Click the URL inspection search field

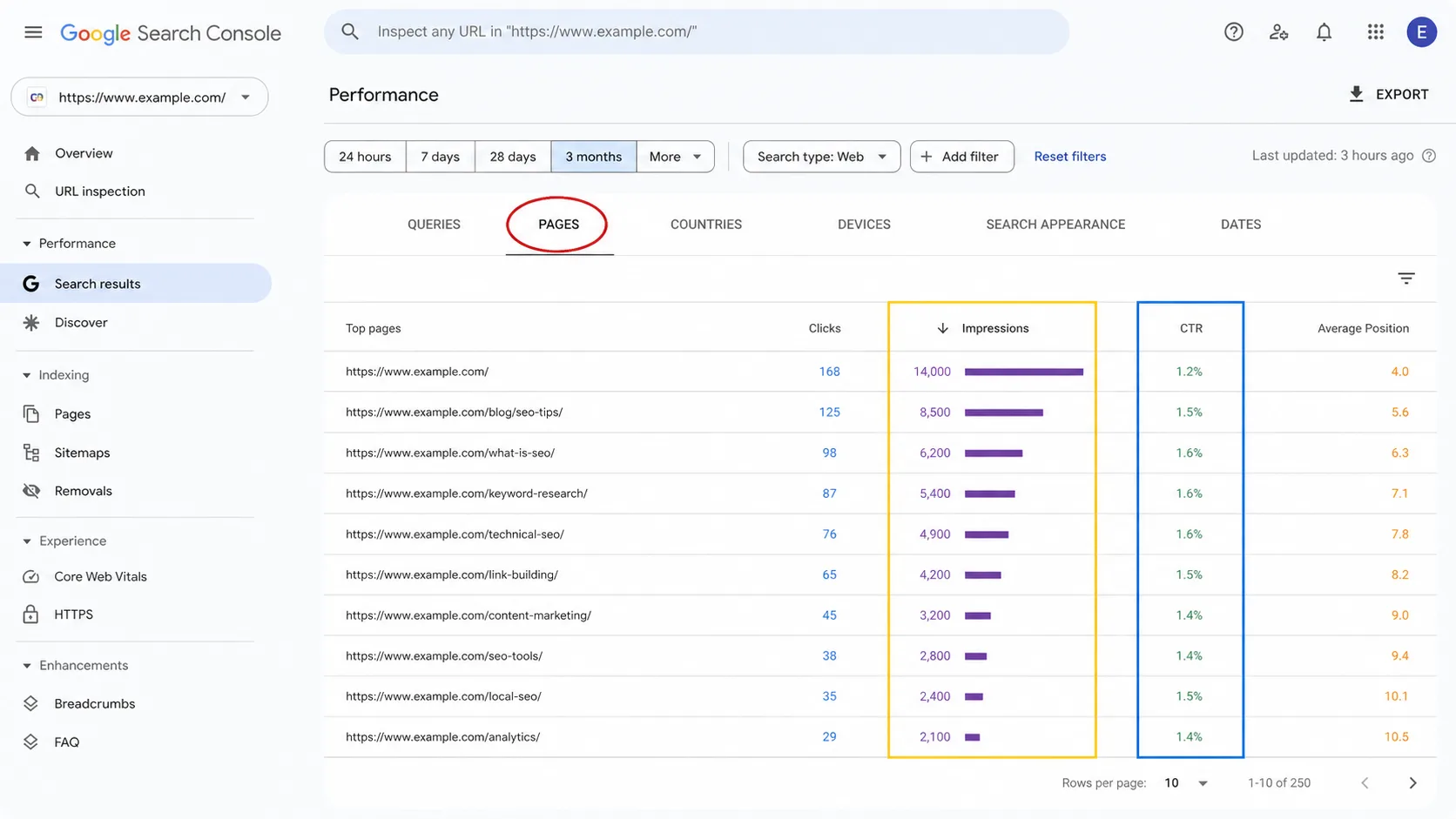[x=697, y=32]
